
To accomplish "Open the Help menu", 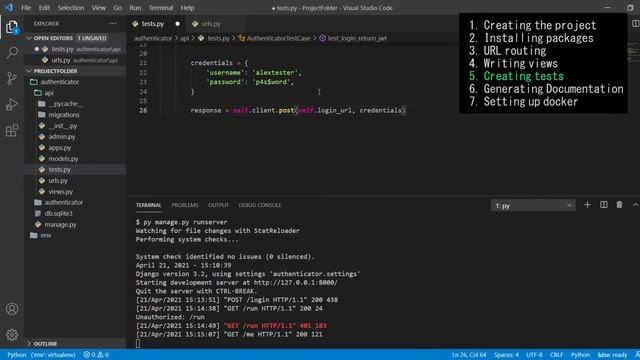I will point(187,8).
